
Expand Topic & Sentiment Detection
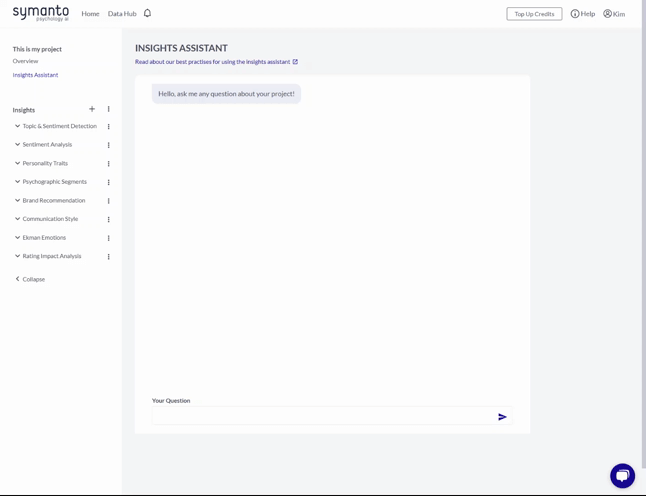pyautogui.click(x=17, y=126)
